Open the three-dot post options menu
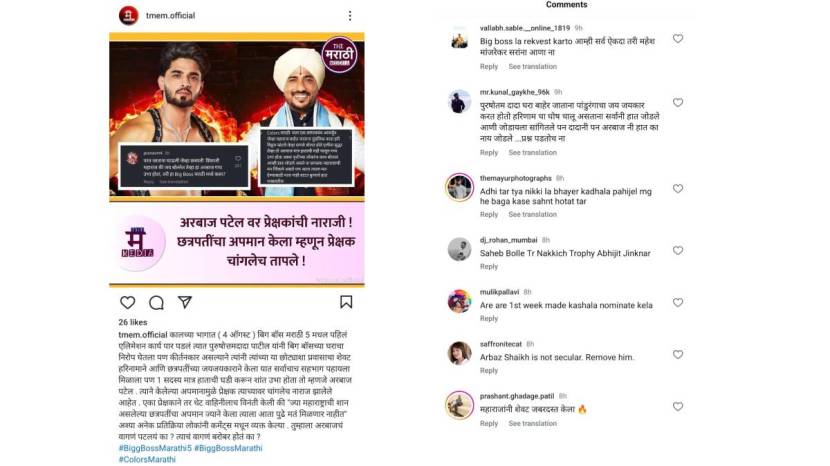The height and width of the screenshot is (466, 830). [350, 16]
